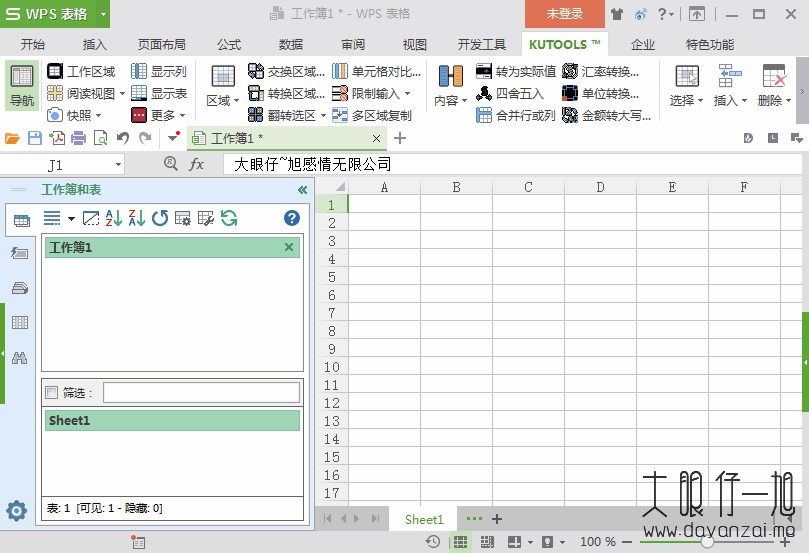
Task: Select Sheet1 in the navigation pane list
Action: 172,420
